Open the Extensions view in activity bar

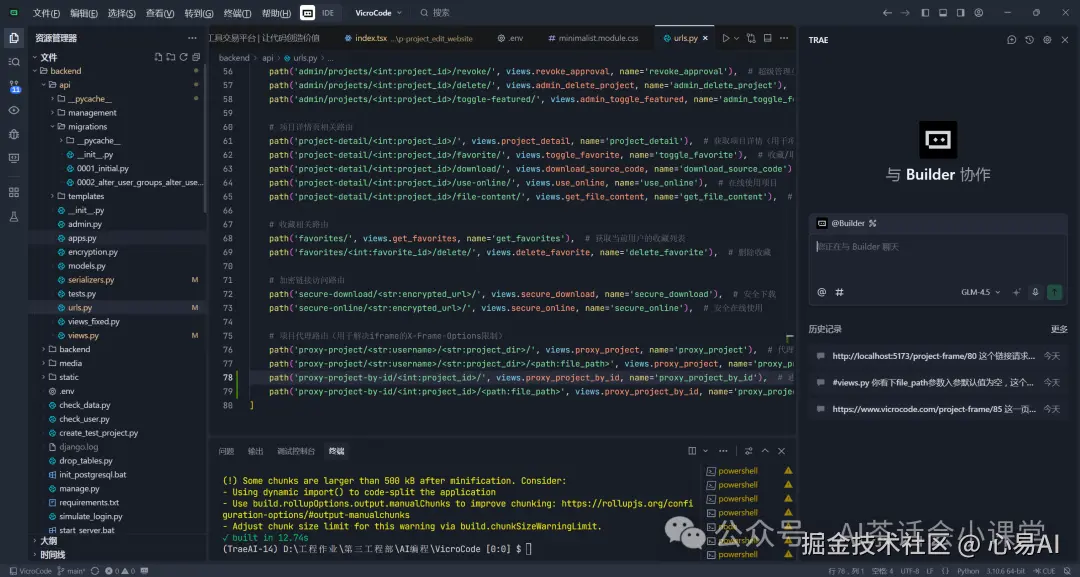click(14, 192)
